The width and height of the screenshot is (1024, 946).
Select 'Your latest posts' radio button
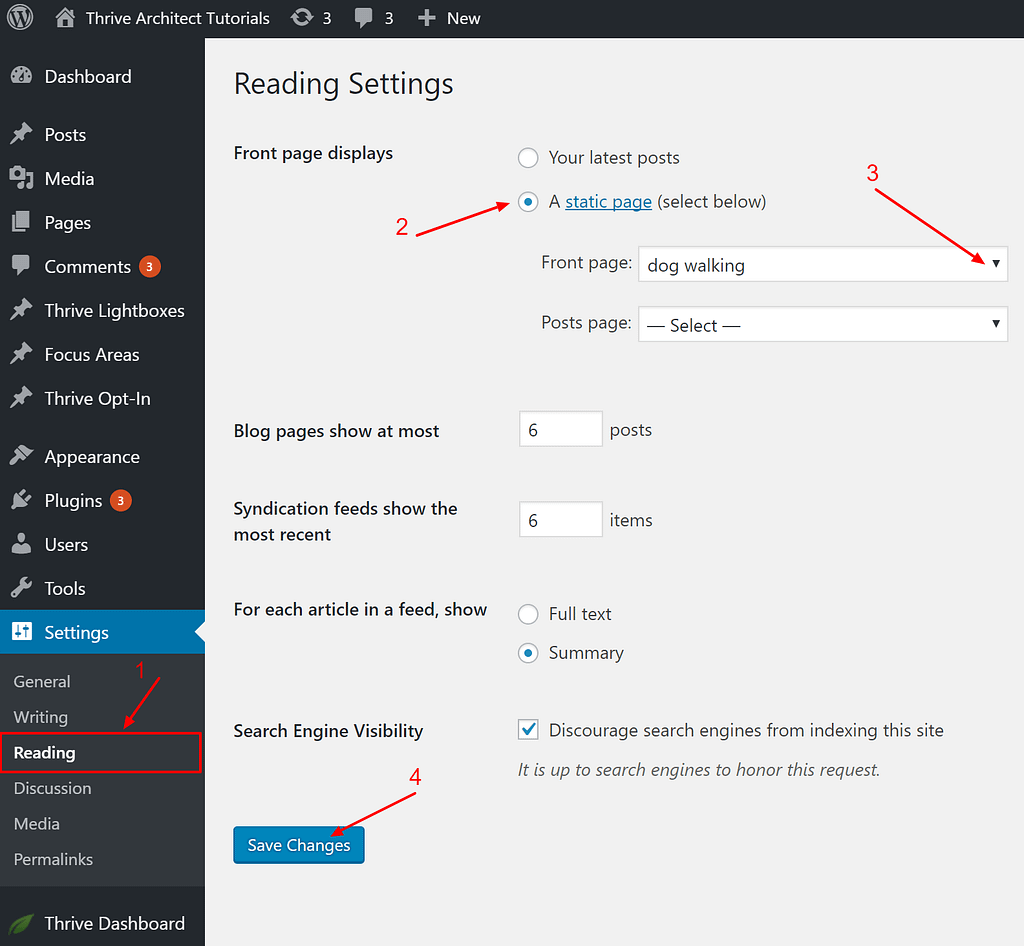pos(528,158)
